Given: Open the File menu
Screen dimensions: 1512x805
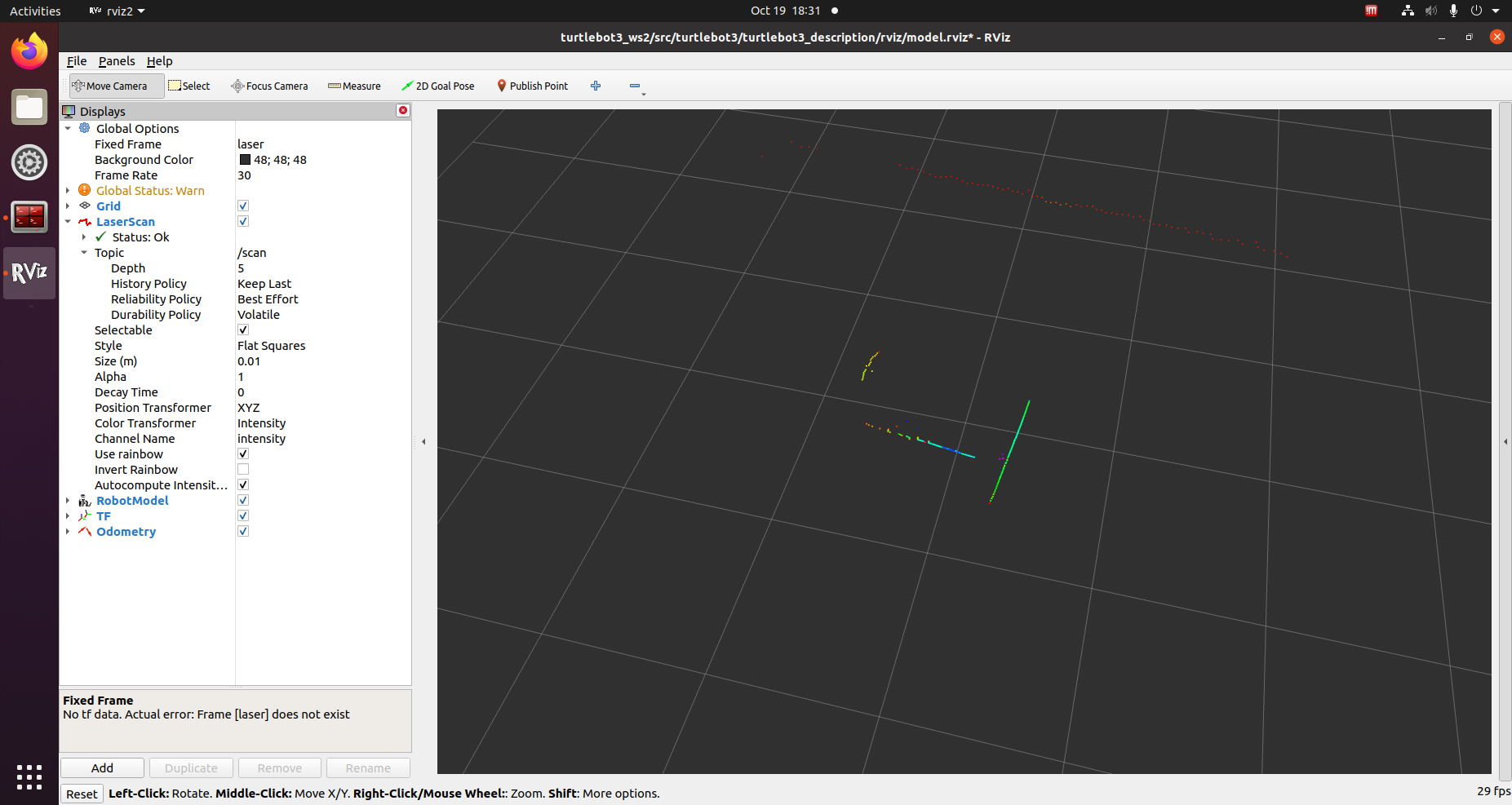Looking at the screenshot, I should [x=77, y=61].
